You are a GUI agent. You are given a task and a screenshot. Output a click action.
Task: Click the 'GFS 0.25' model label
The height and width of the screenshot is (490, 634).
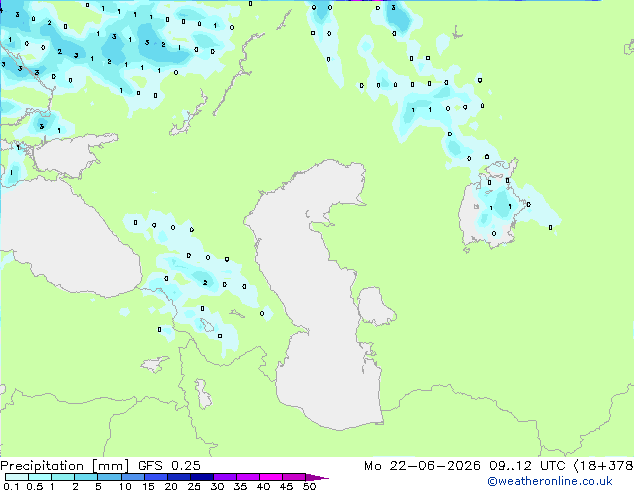[169, 466]
